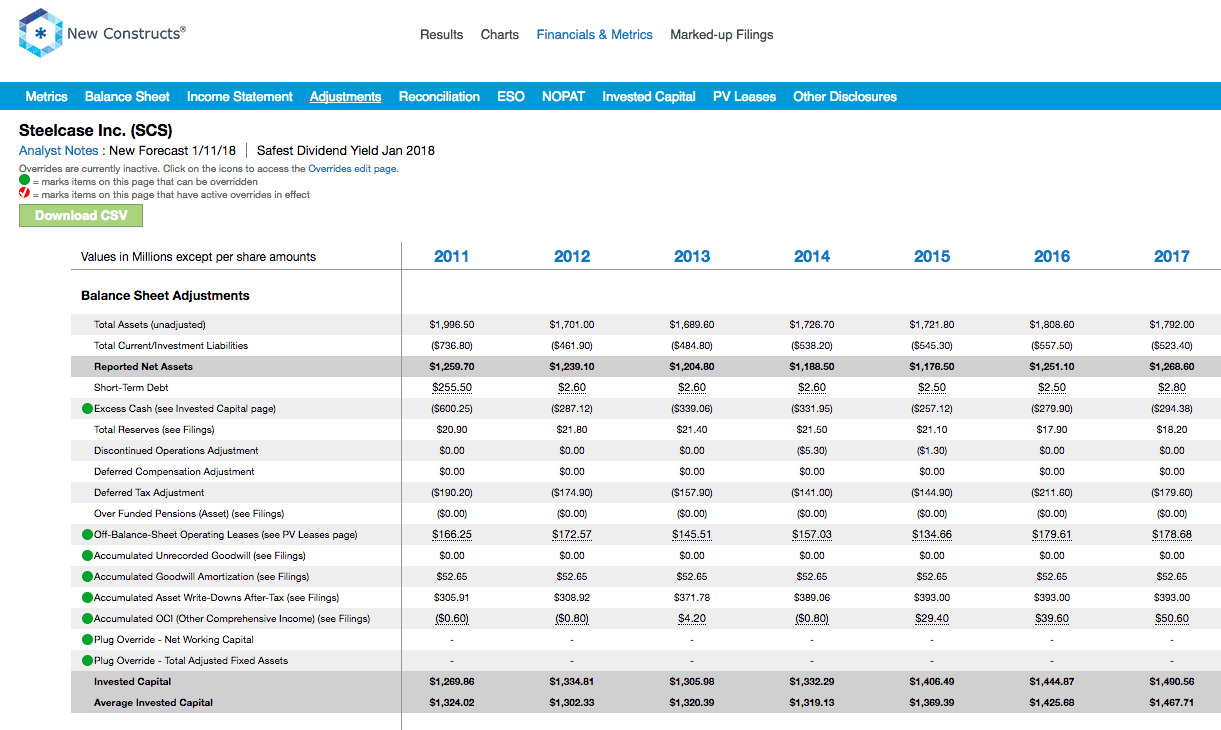Open the Other Disclosures tab
Viewport: 1221px width, 730px height.
845,96
